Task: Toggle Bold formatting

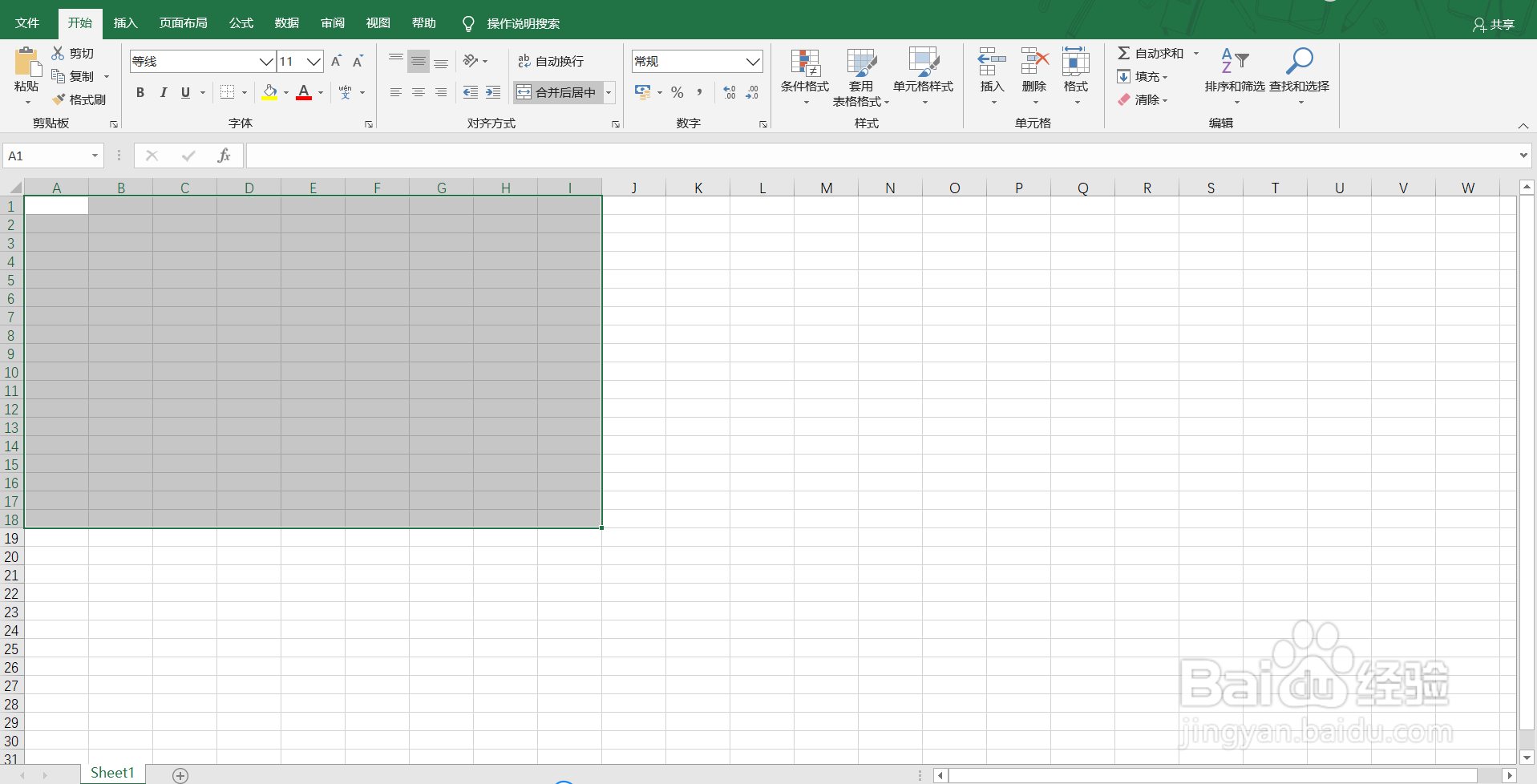Action: 140,92
